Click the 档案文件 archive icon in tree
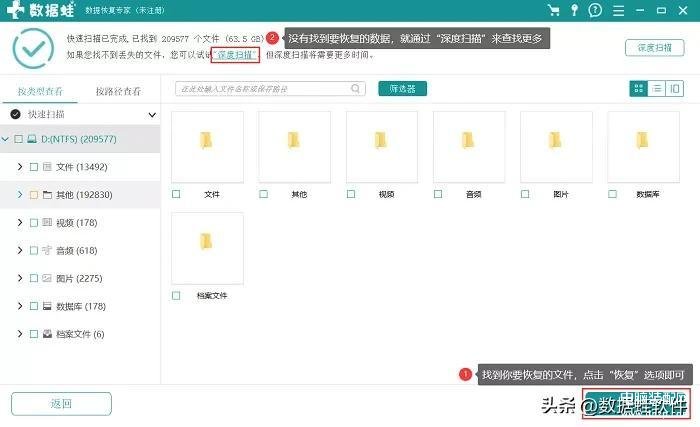 (x=47, y=334)
